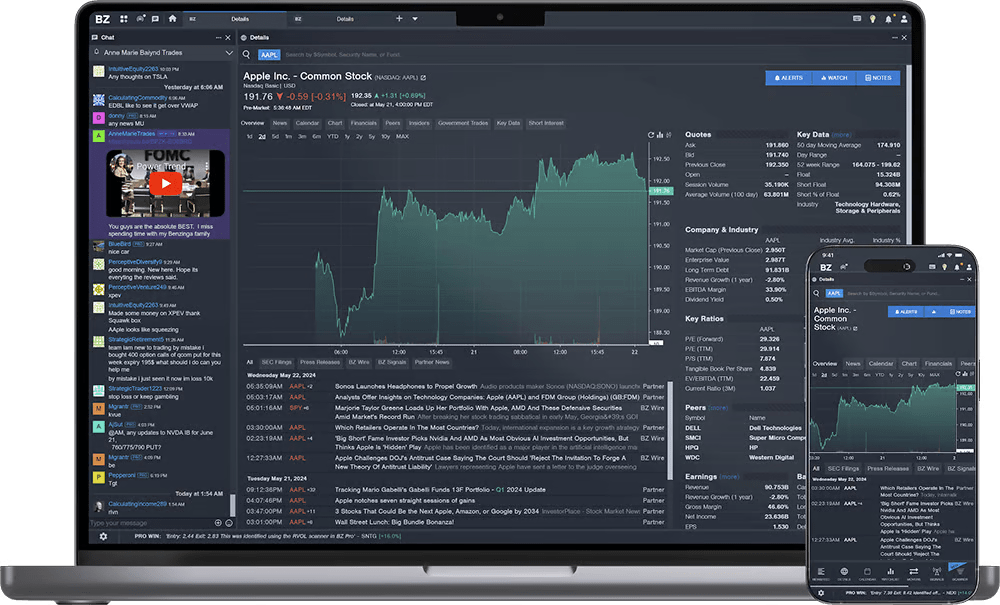Image resolution: width=1000 pixels, height=605 pixels.
Task: Open settings gear on laptop status bar
Action: click(x=103, y=537)
